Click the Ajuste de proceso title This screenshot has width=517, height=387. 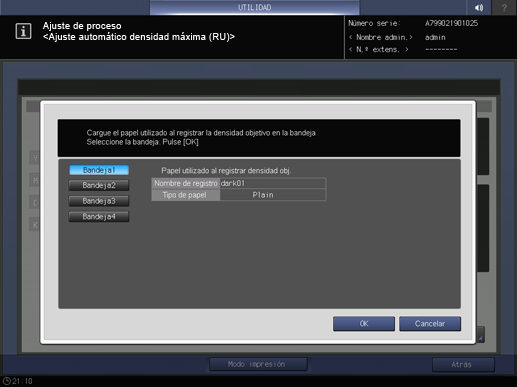pyautogui.click(x=82, y=26)
